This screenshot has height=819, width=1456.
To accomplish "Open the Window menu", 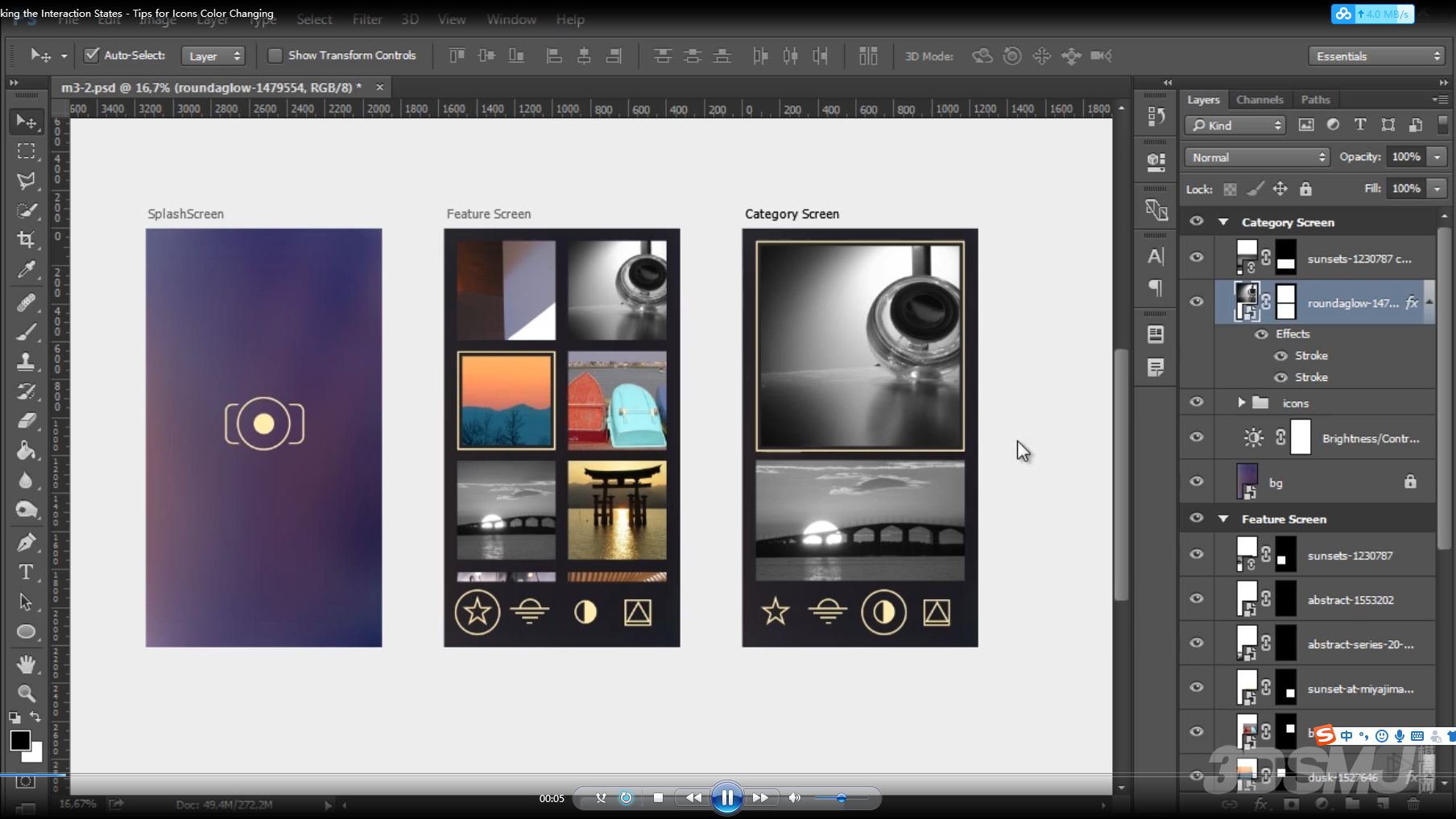I will click(x=511, y=19).
